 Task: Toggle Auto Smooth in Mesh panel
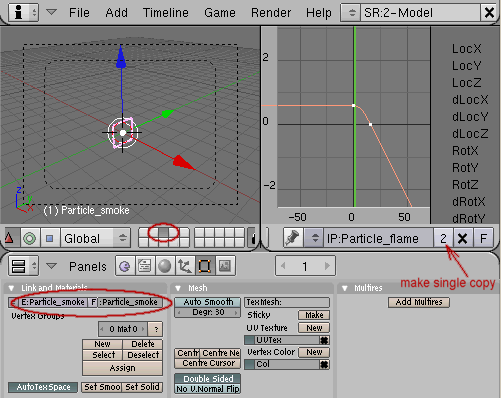pos(208,302)
